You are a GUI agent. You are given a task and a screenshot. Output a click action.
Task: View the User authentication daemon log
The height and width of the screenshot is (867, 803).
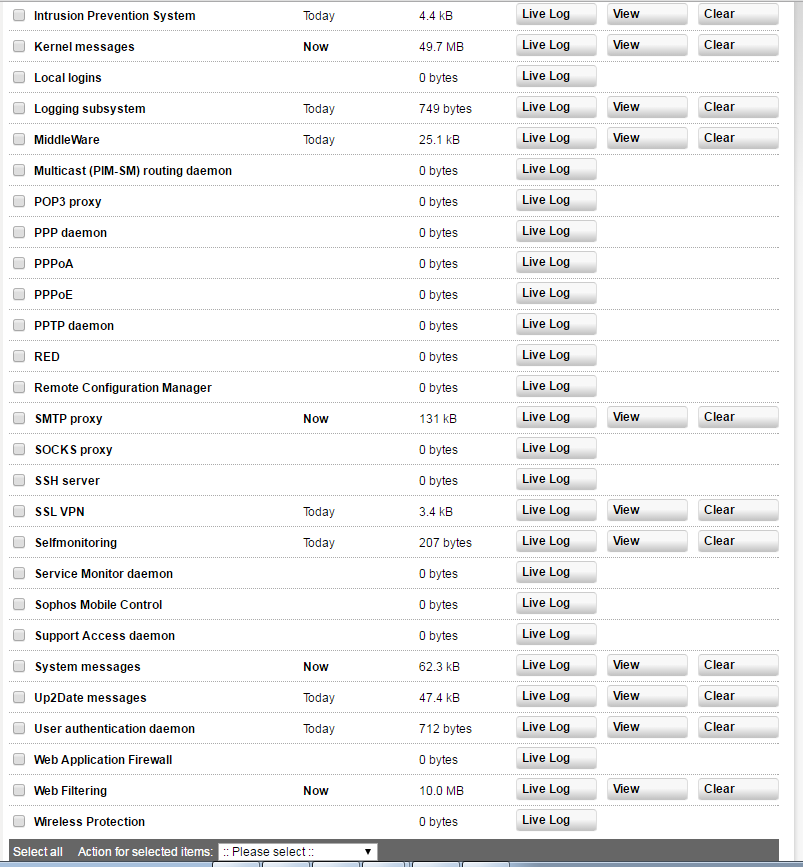point(647,727)
